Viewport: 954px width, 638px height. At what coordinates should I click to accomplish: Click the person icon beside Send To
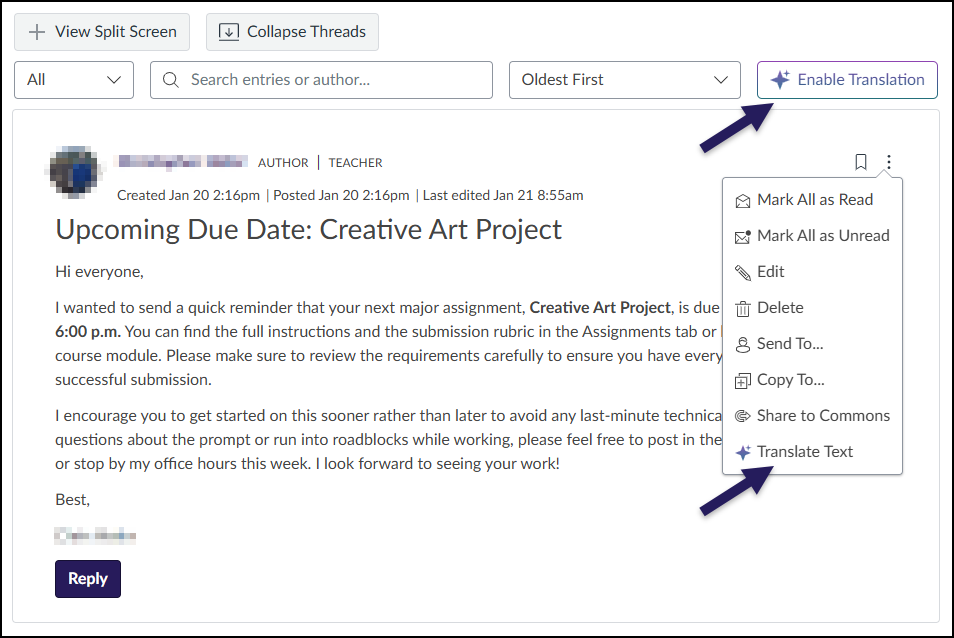click(x=742, y=343)
